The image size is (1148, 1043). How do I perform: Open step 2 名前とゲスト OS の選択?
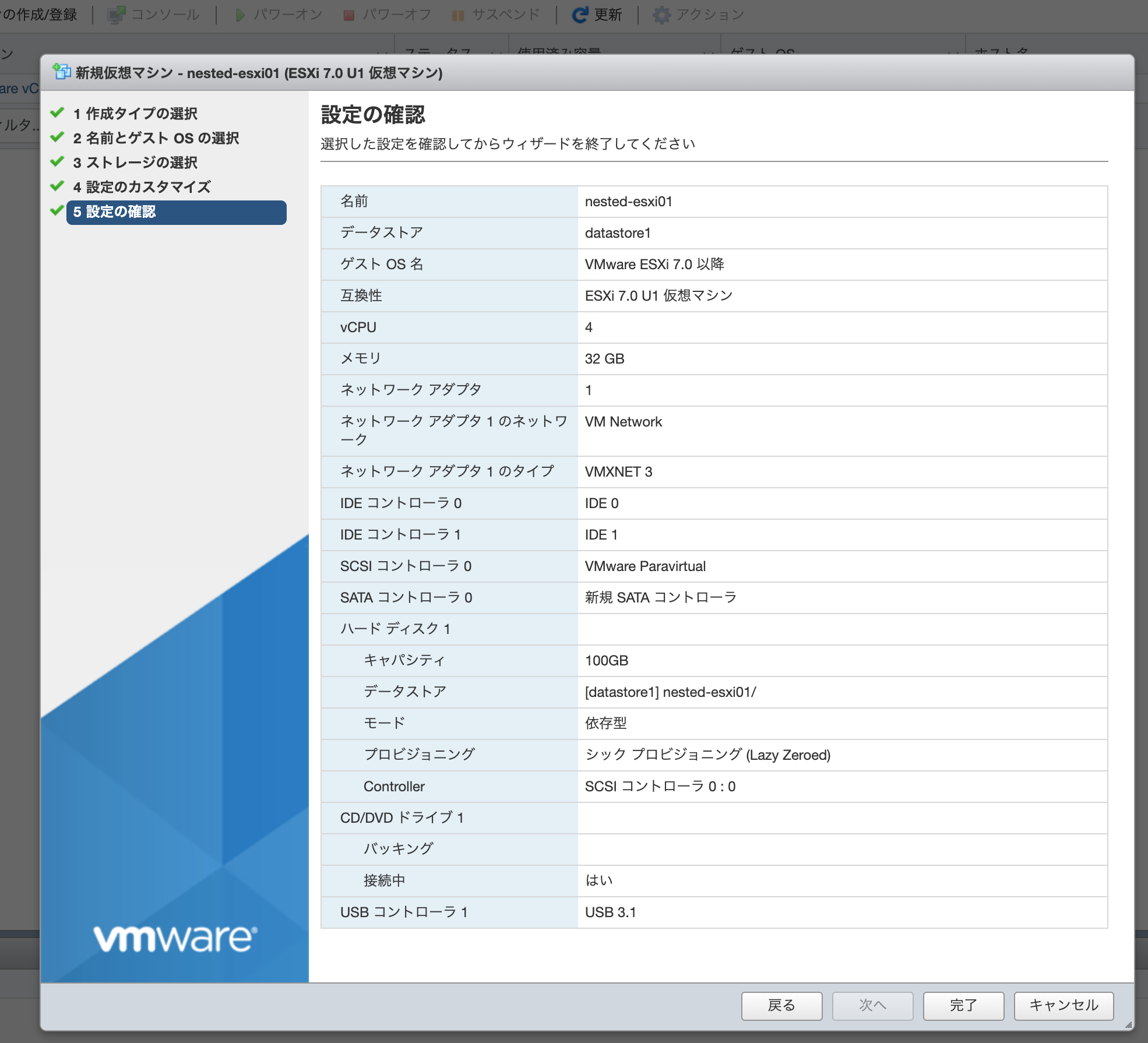tap(156, 138)
